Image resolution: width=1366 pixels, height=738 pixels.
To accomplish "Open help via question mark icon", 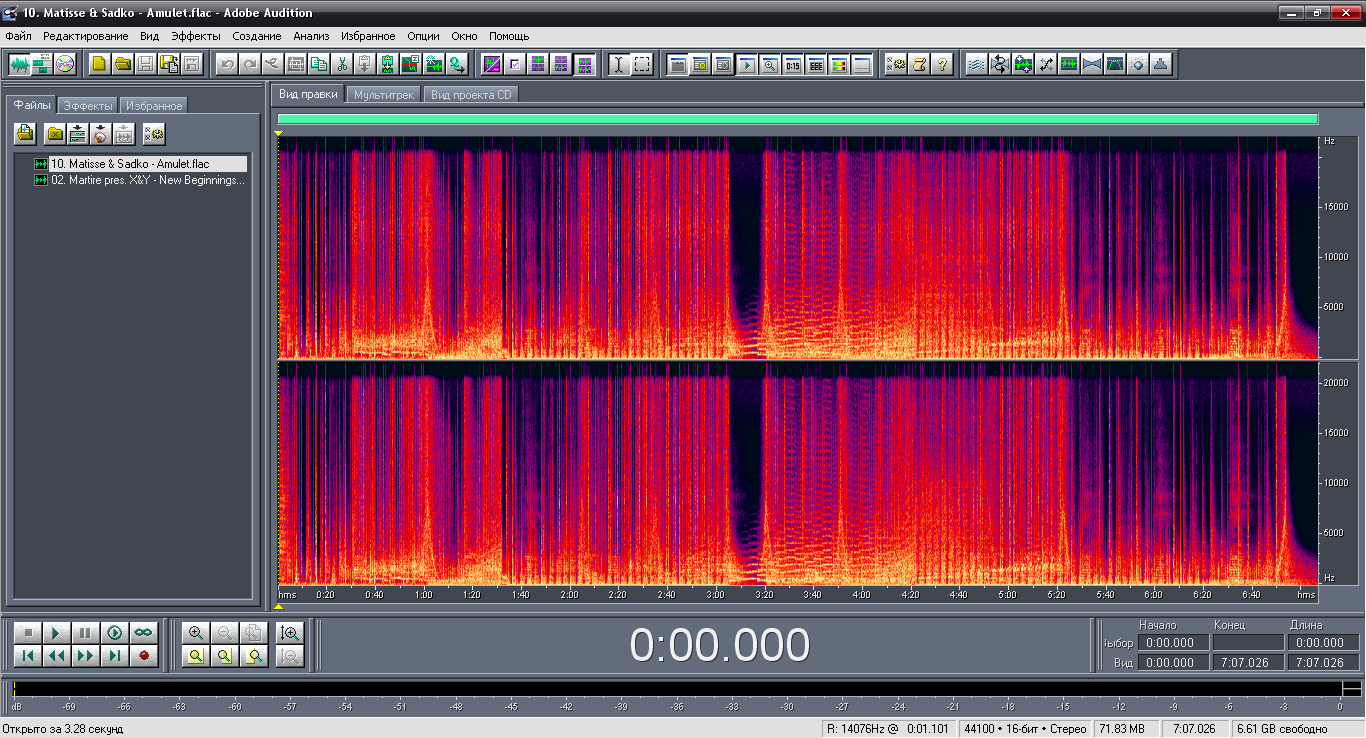I will [x=942, y=64].
